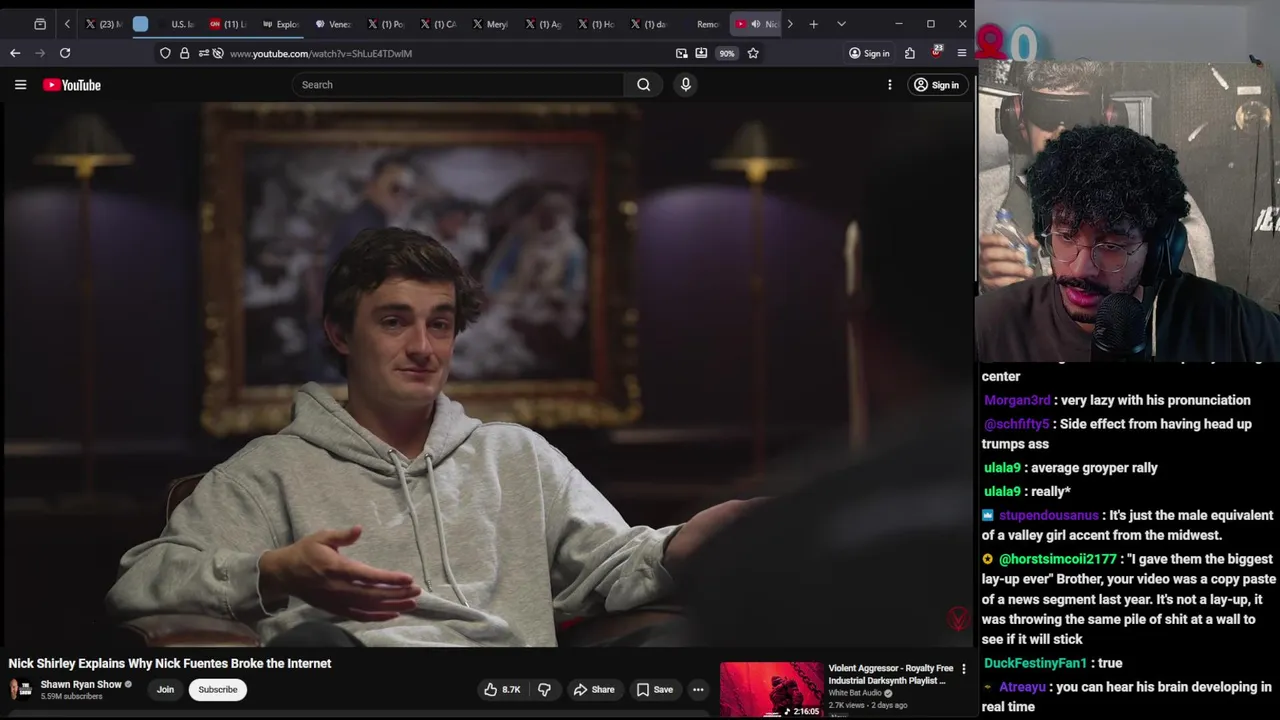Save the video to a playlist
The width and height of the screenshot is (1280, 720).
coord(655,689)
